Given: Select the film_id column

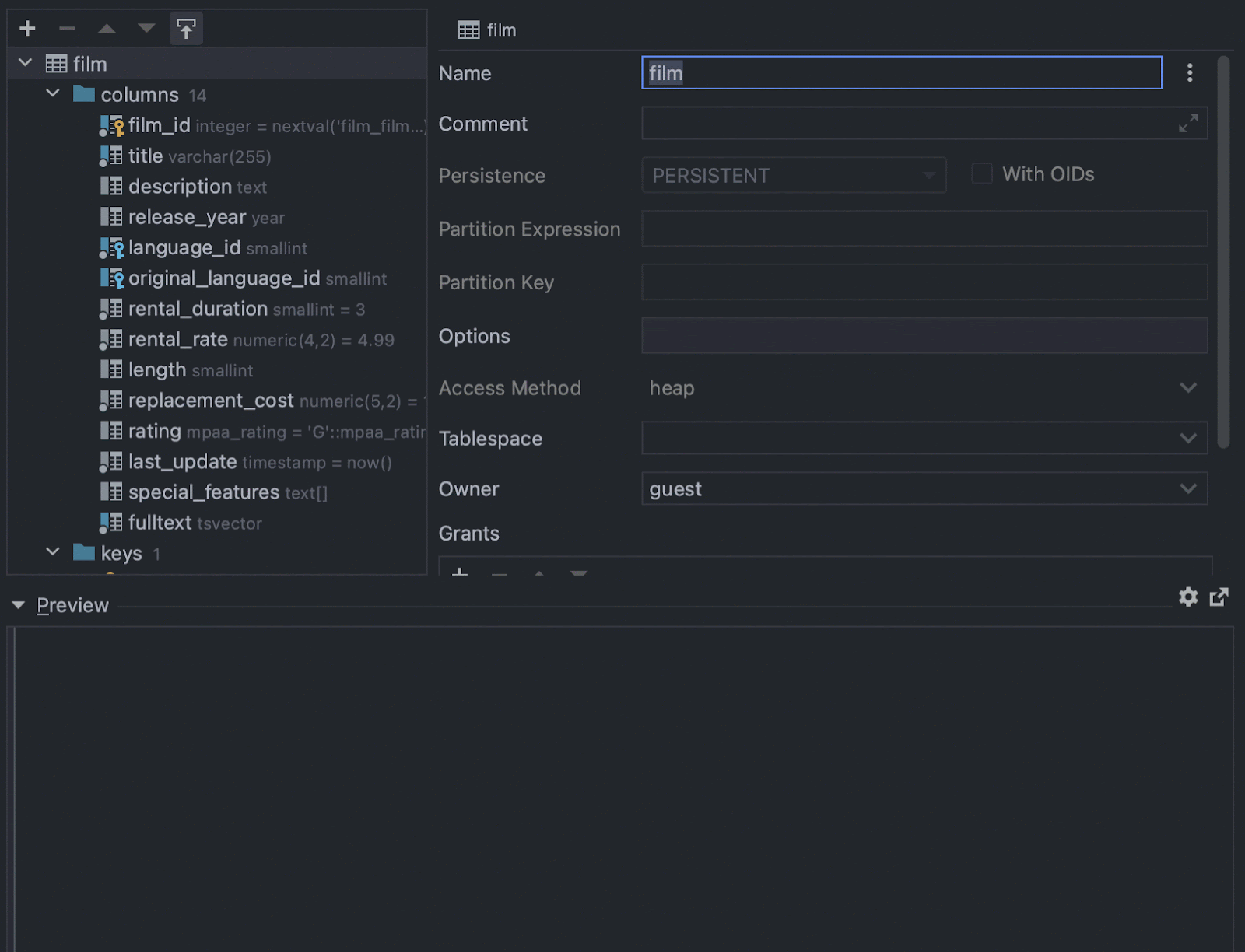Looking at the screenshot, I should click(x=159, y=125).
